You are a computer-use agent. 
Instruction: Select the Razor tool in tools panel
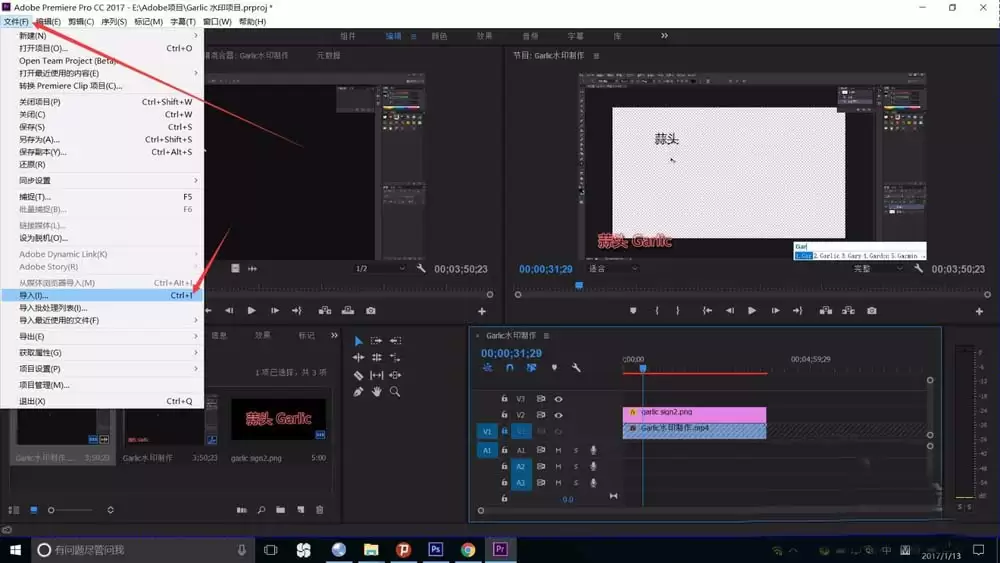tap(358, 375)
